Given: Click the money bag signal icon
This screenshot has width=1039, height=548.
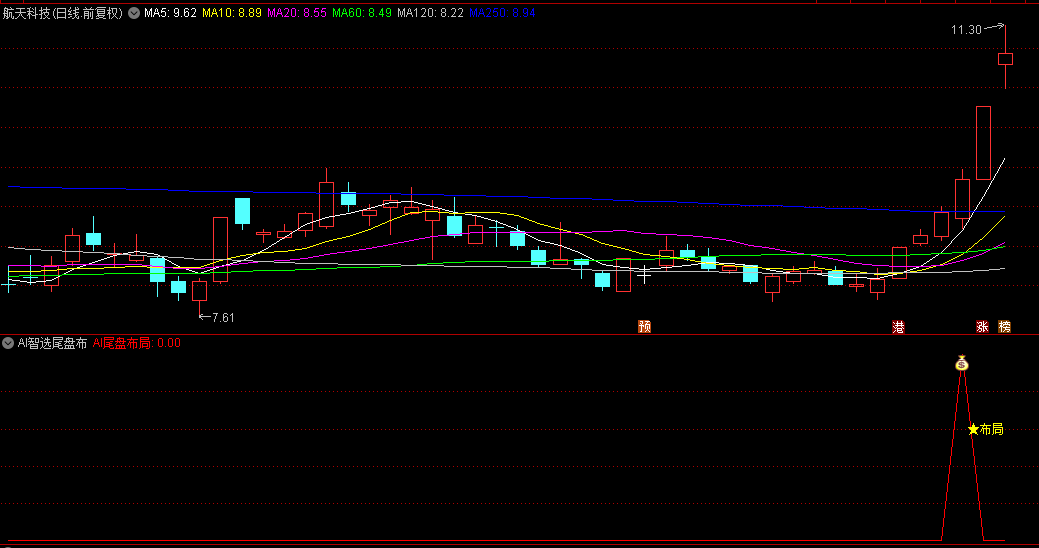Looking at the screenshot, I should (962, 363).
